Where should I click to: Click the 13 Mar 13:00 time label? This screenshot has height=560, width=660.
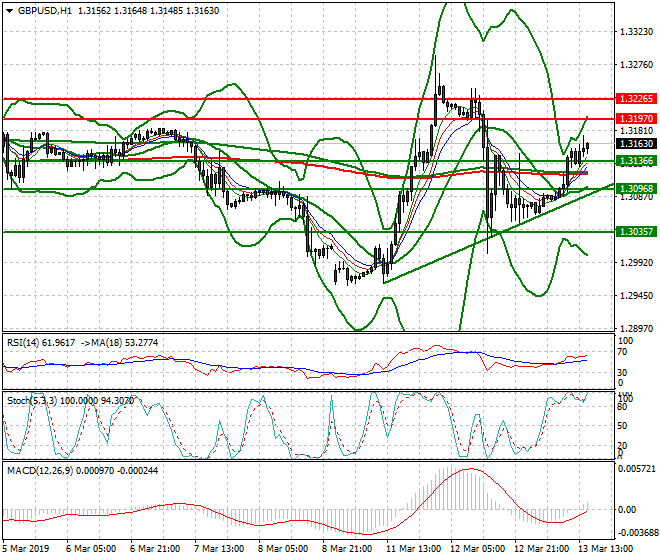[x=605, y=549]
